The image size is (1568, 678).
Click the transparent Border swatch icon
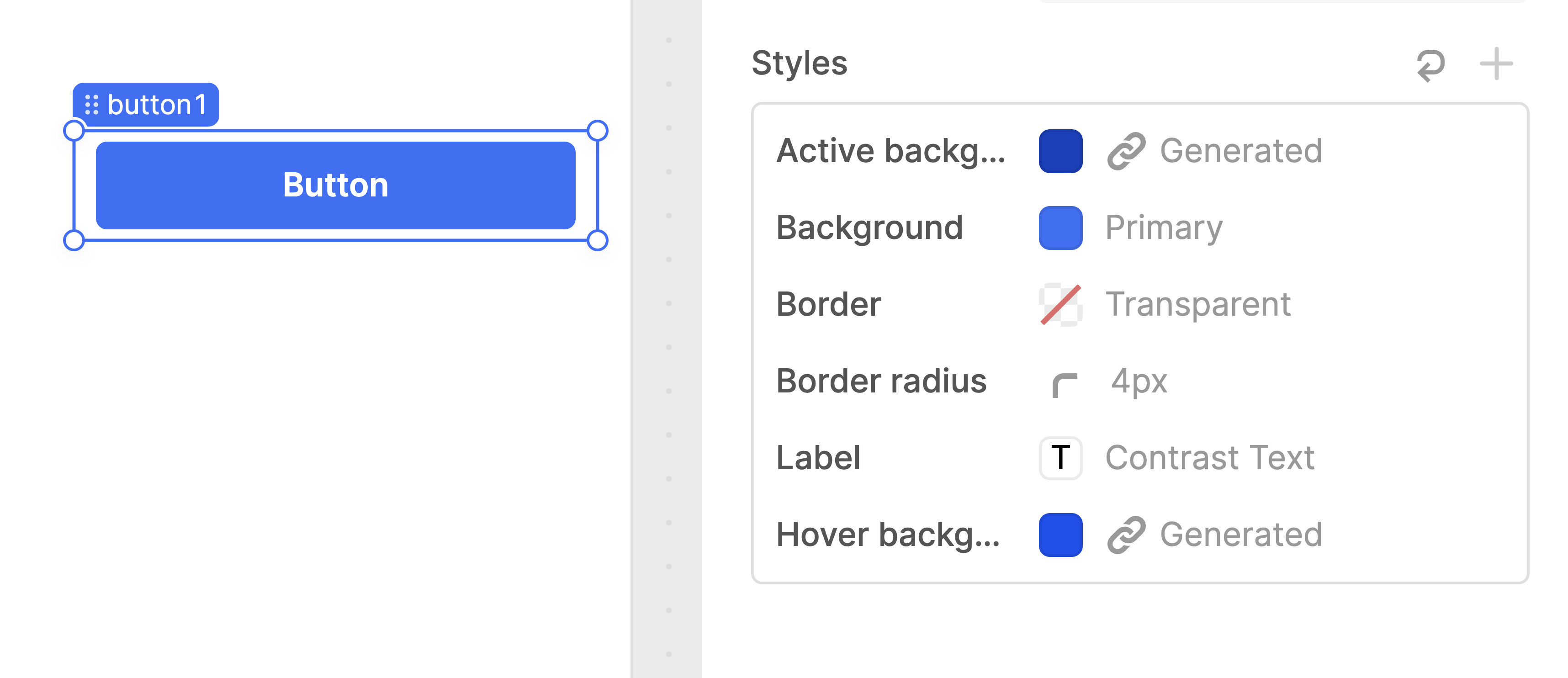pyautogui.click(x=1060, y=304)
